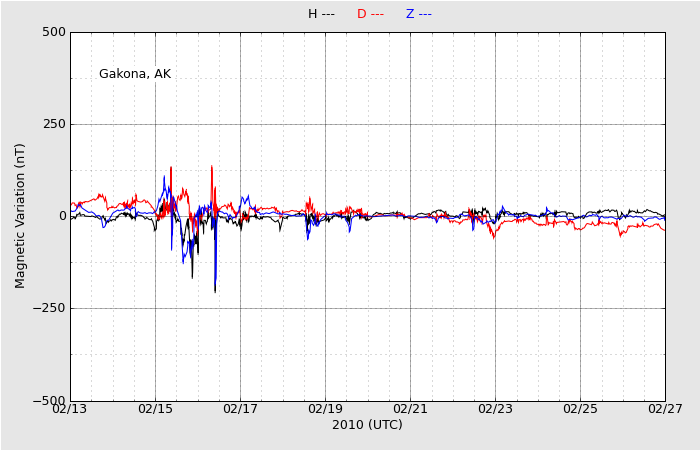Select the 02/19 date tick label
Screen dimensions: 700x450
pos(325,408)
